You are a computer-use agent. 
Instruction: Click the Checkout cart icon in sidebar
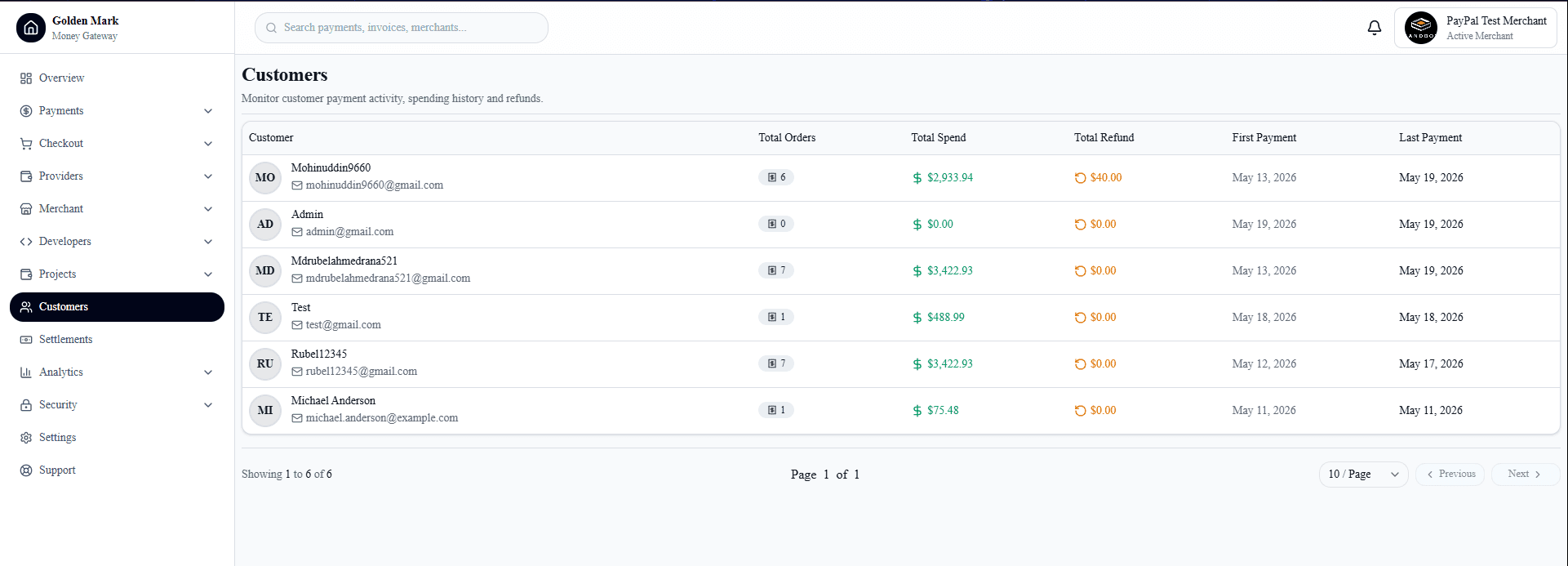click(26, 144)
